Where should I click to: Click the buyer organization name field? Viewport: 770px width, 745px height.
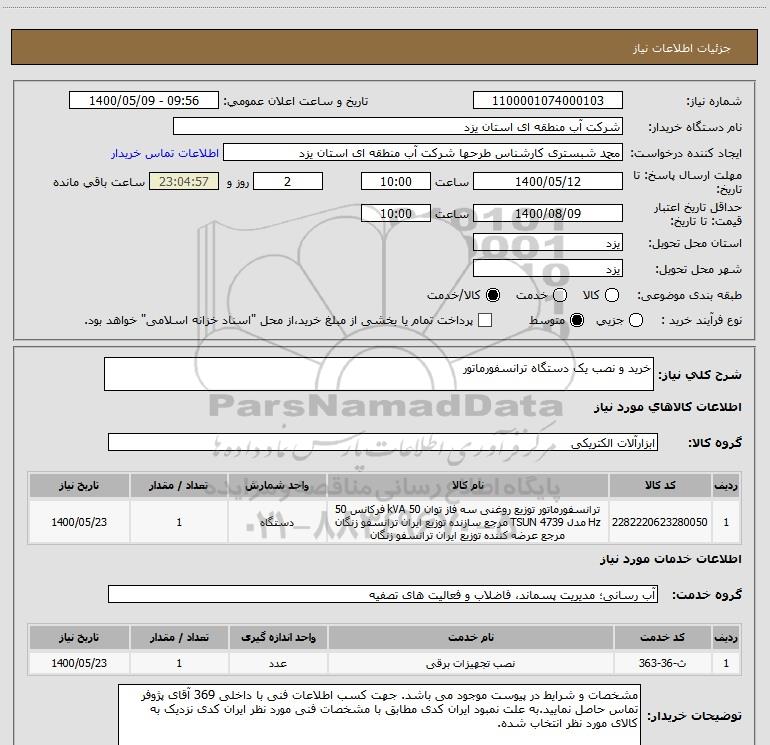click(398, 127)
